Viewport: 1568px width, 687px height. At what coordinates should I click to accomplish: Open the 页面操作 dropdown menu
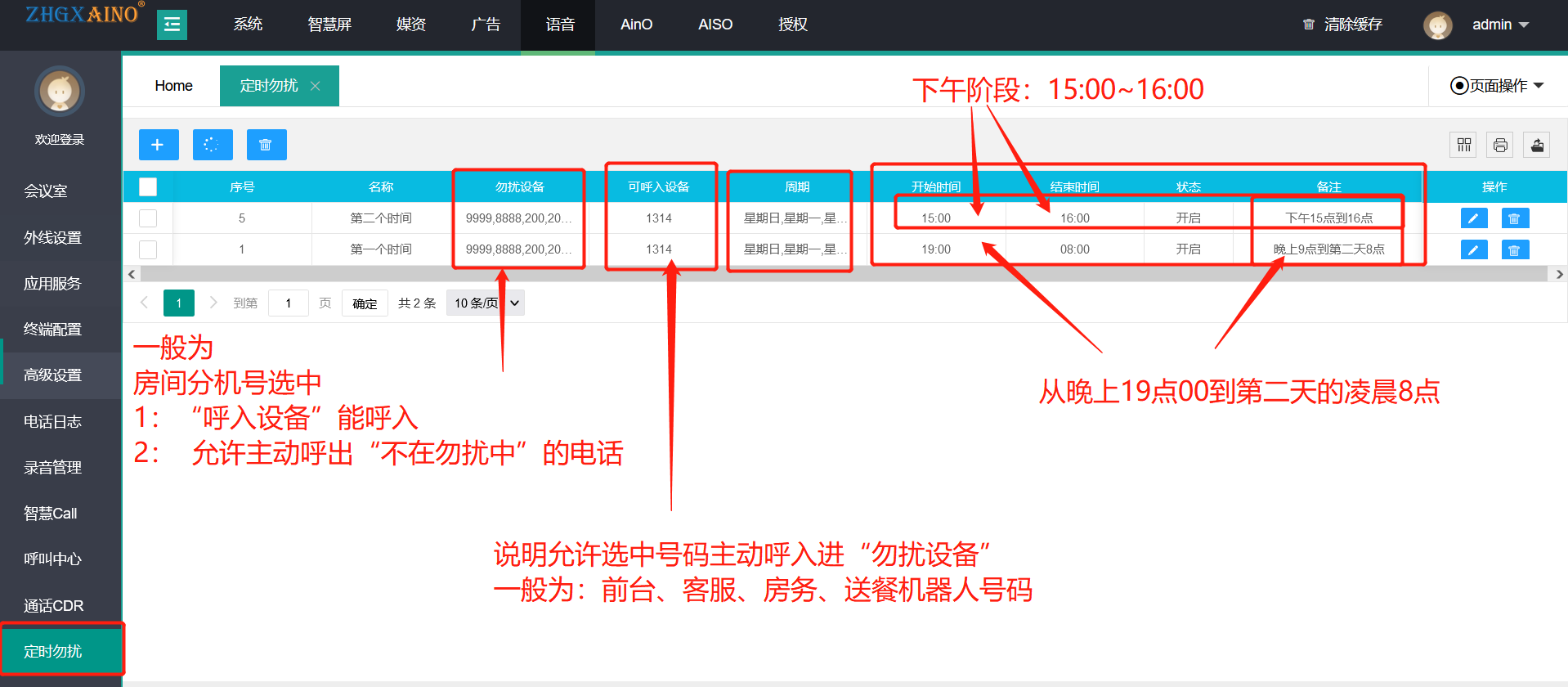[1497, 86]
